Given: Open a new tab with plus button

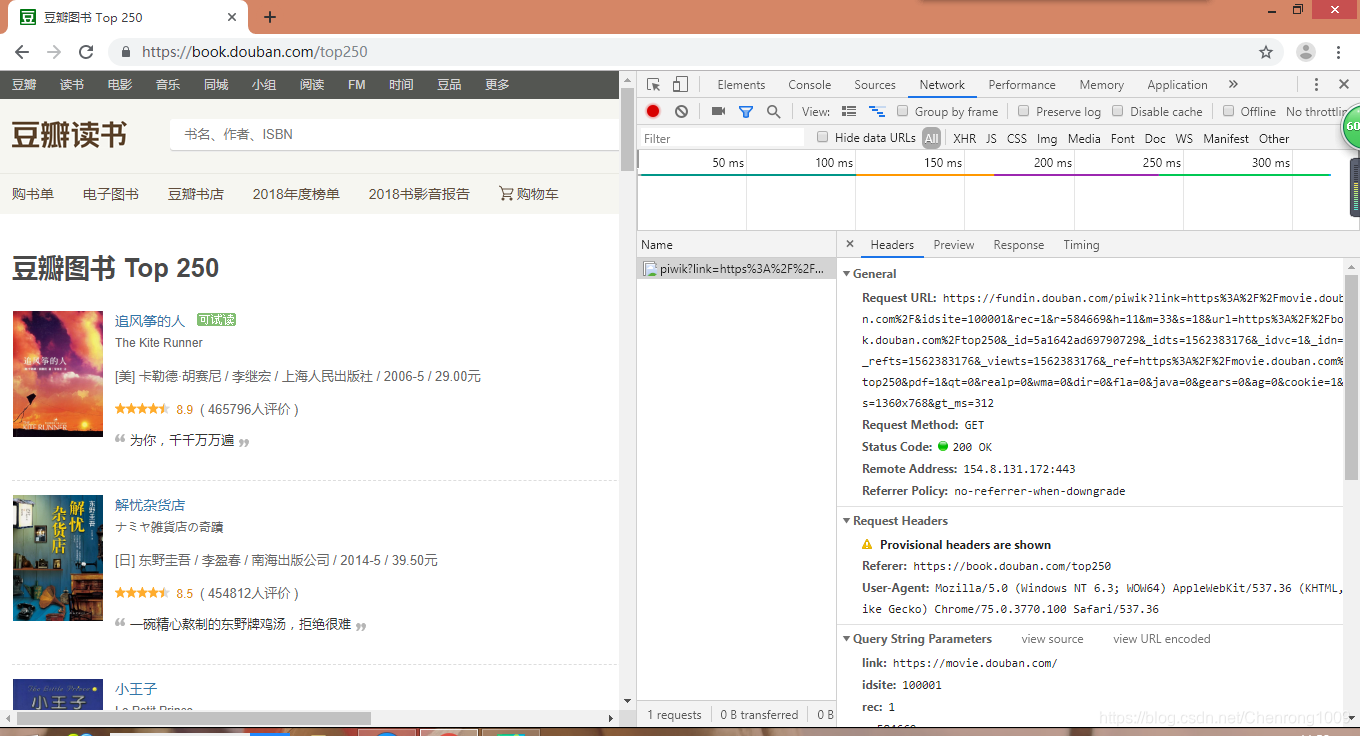Looking at the screenshot, I should (270, 17).
